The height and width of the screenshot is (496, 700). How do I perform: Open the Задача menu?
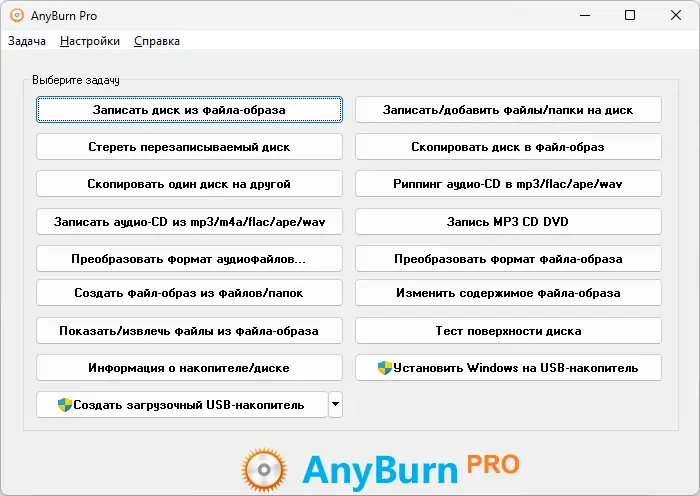coord(27,41)
